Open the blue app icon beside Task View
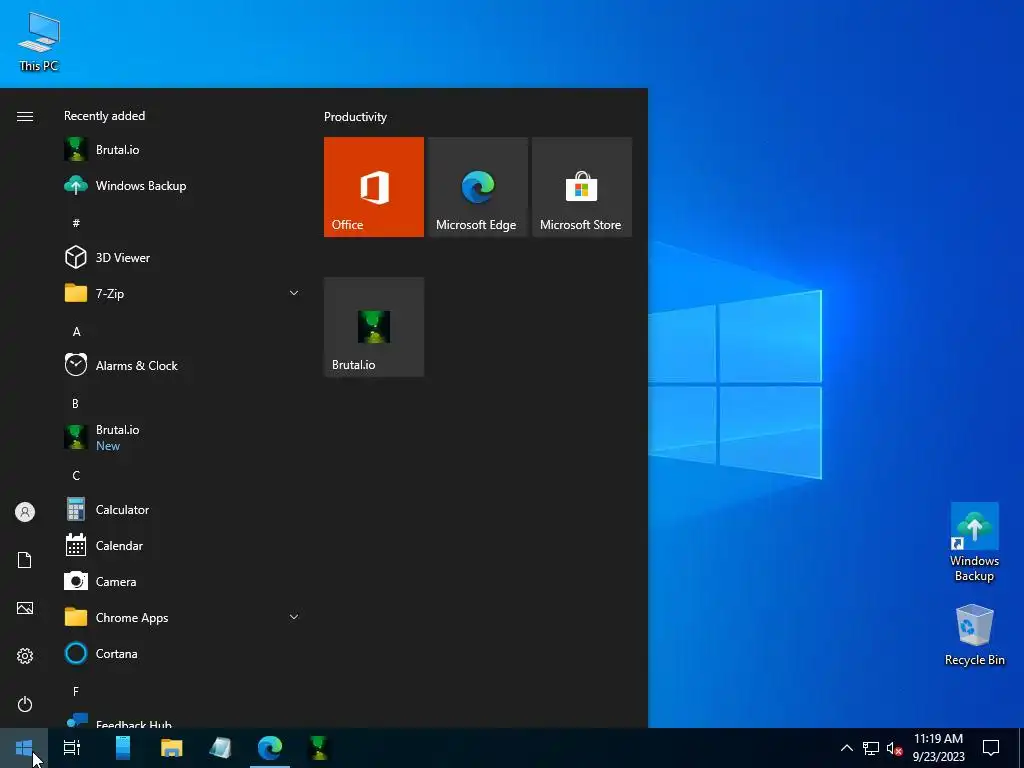This screenshot has height=768, width=1024. (x=123, y=748)
